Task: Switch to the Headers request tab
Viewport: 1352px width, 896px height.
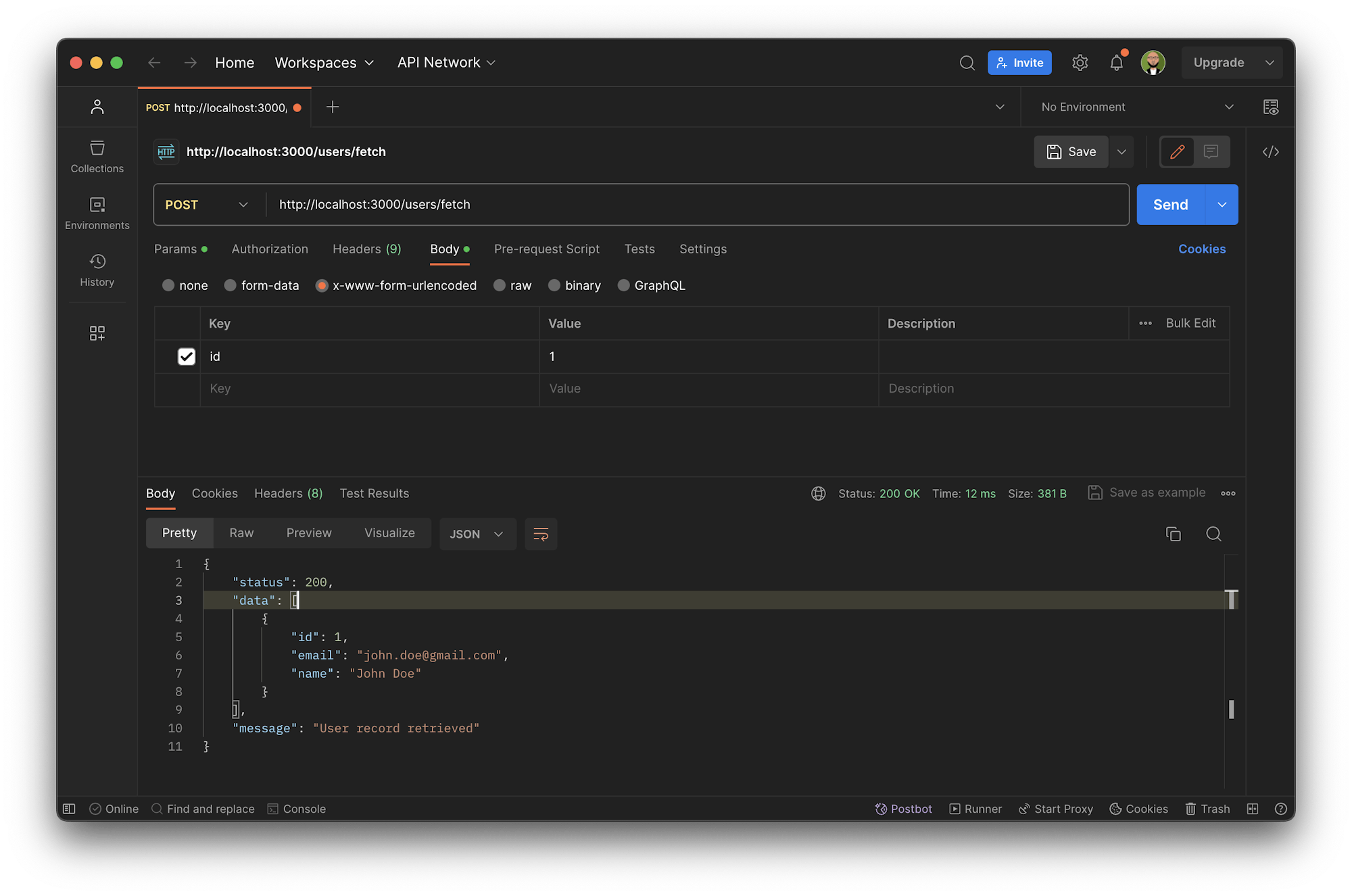Action: pyautogui.click(x=366, y=249)
